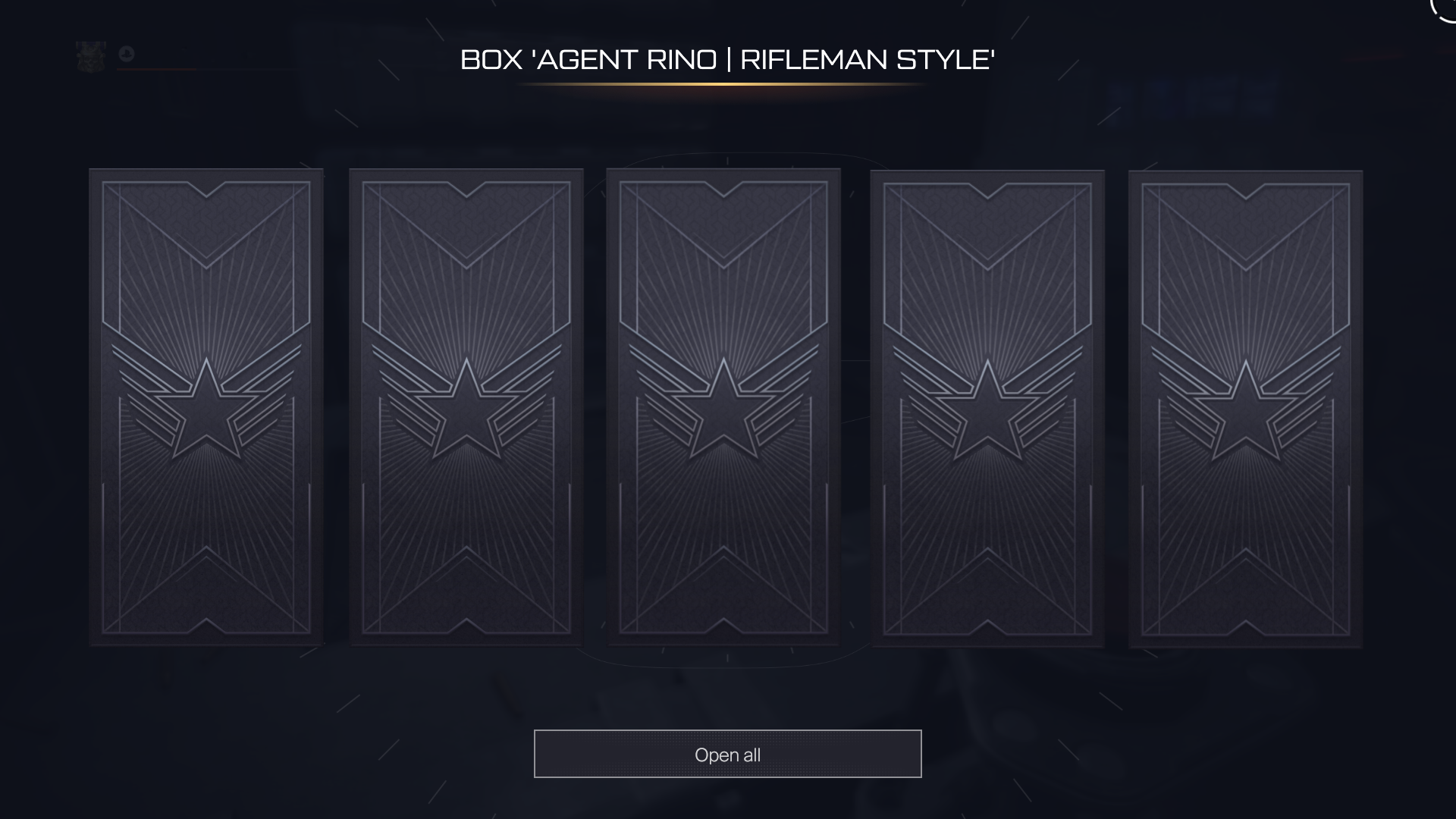1456x819 pixels.
Task: Click the Open all button
Action: click(x=727, y=754)
